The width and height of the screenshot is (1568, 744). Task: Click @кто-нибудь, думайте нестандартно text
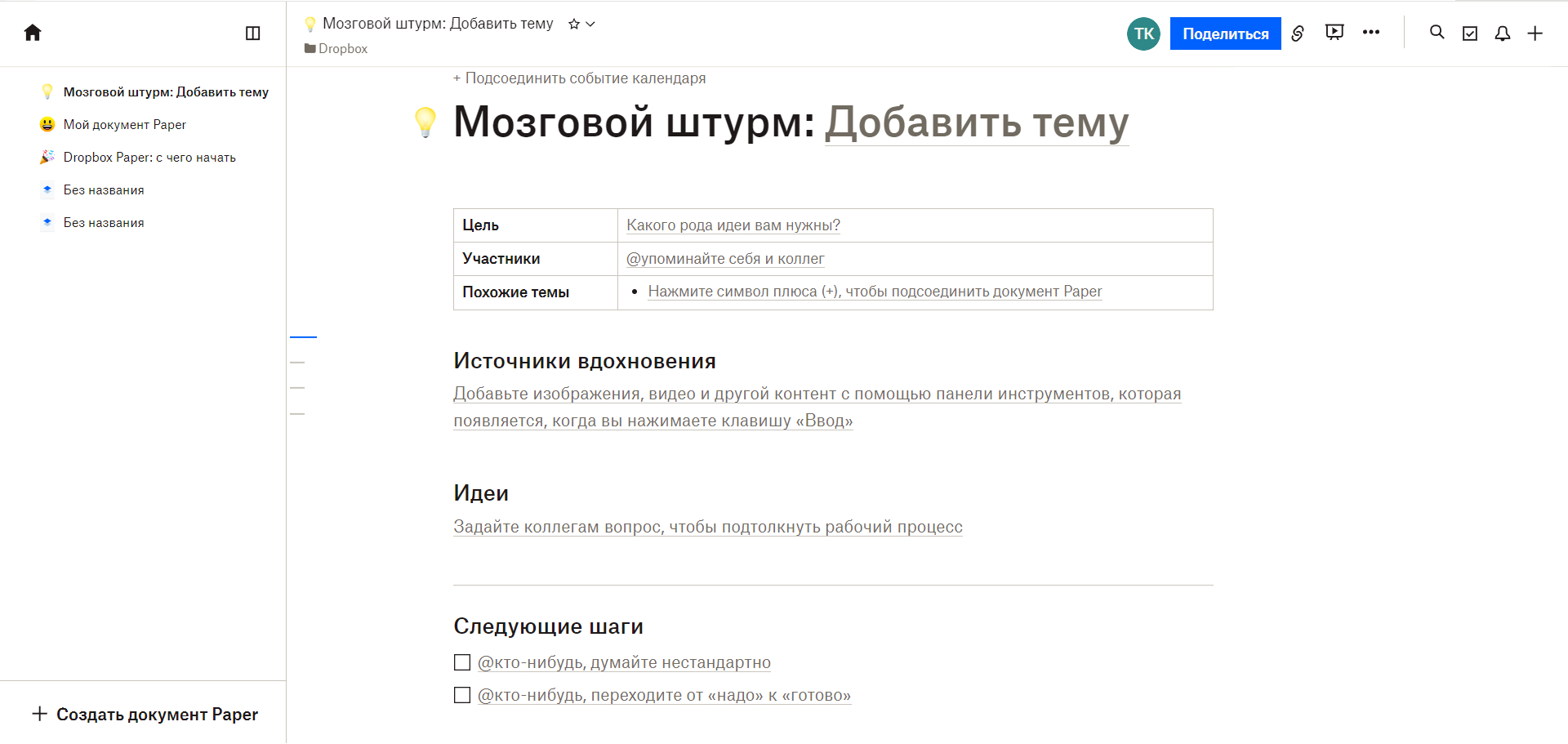click(624, 663)
